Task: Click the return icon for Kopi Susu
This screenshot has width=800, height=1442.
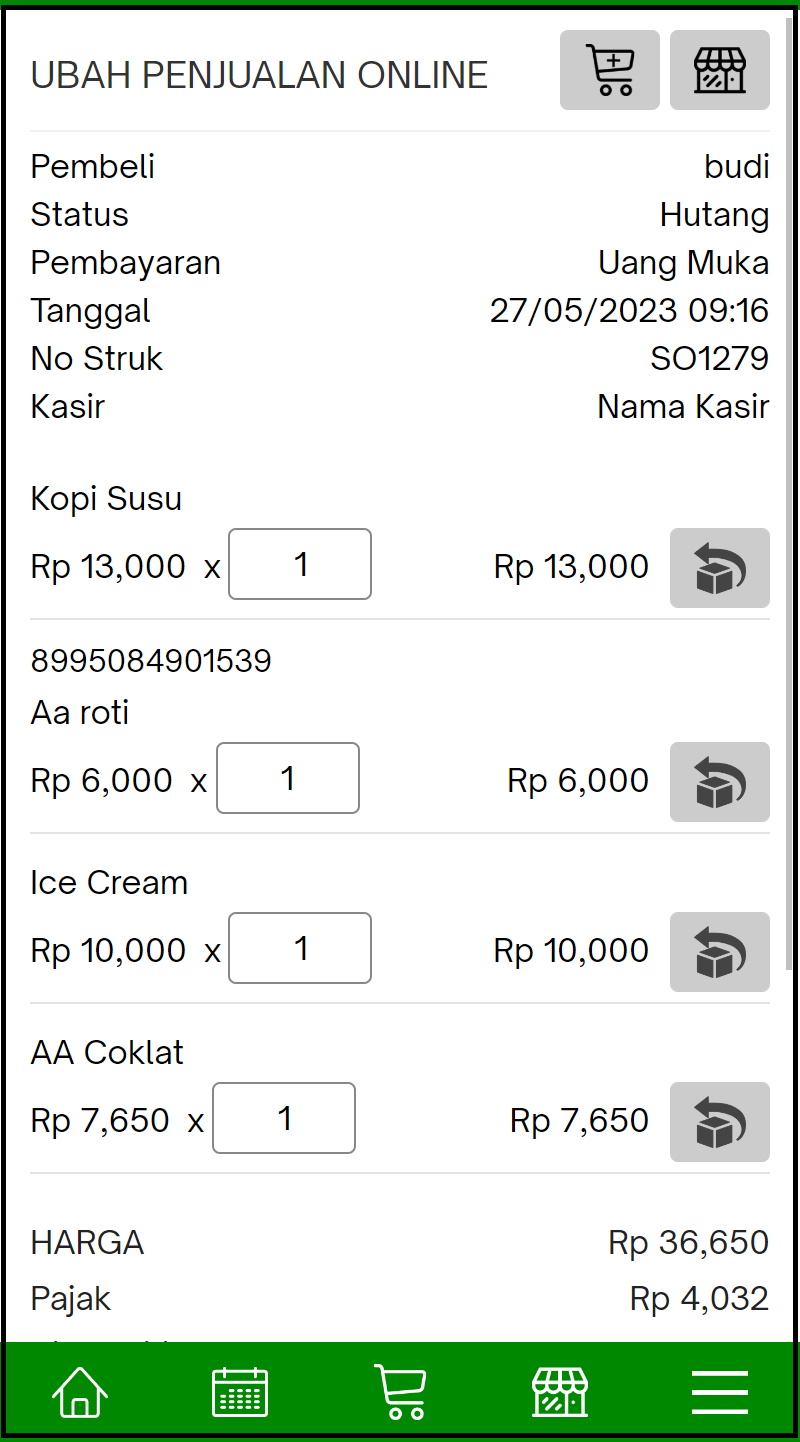Action: (719, 568)
